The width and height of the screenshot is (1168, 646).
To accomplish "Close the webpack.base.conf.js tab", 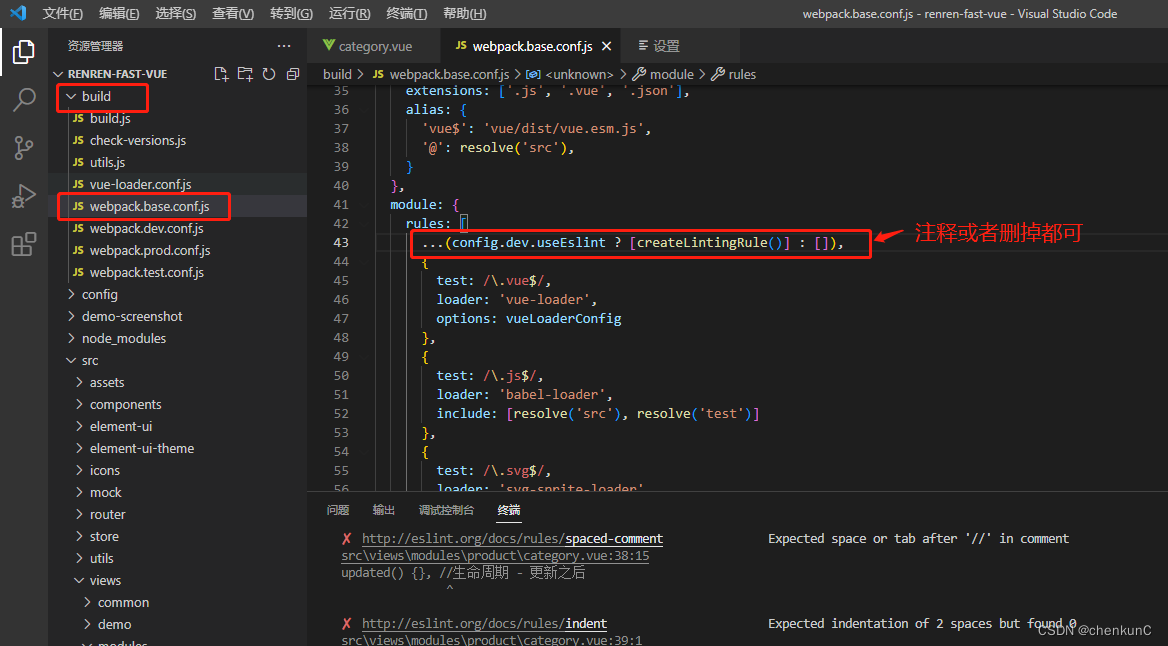I will pyautogui.click(x=606, y=46).
